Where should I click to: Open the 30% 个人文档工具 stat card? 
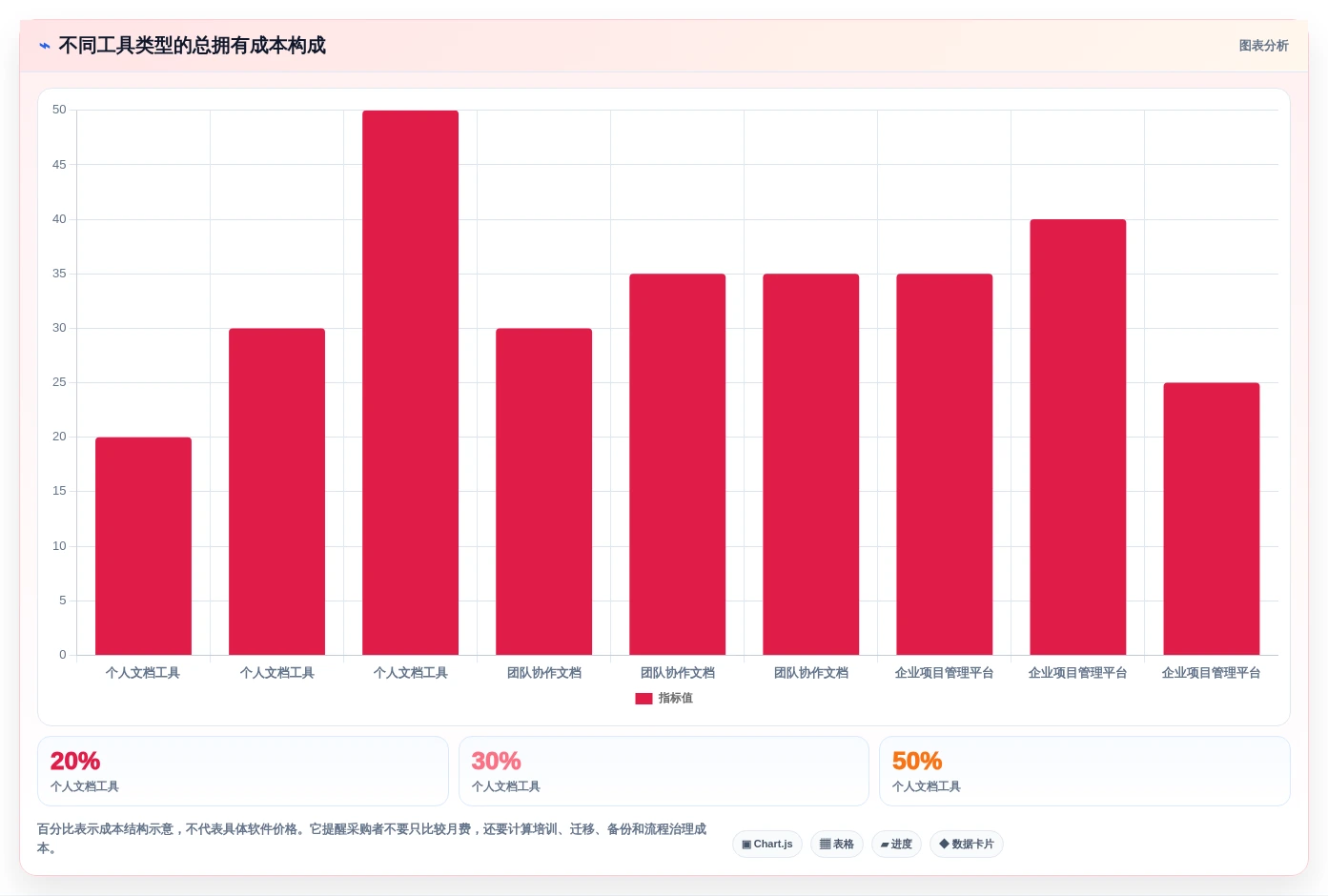(x=664, y=771)
